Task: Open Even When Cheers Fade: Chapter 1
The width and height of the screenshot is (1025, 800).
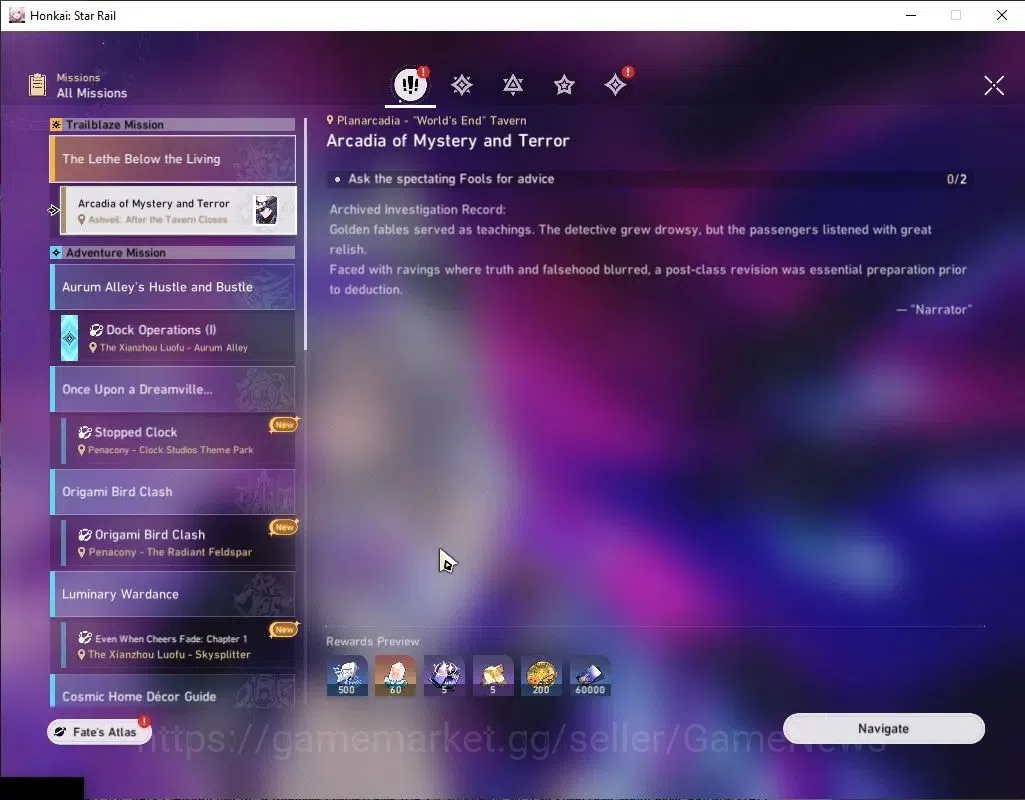Action: point(178,645)
